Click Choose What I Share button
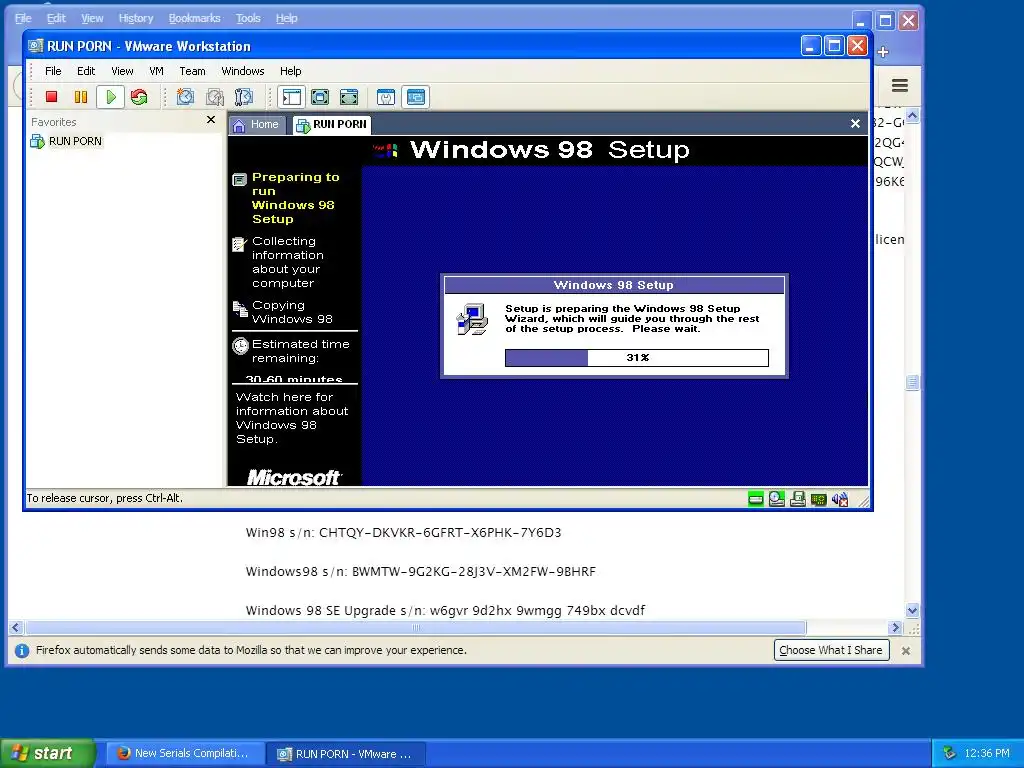This screenshot has width=1024, height=768. (831, 650)
